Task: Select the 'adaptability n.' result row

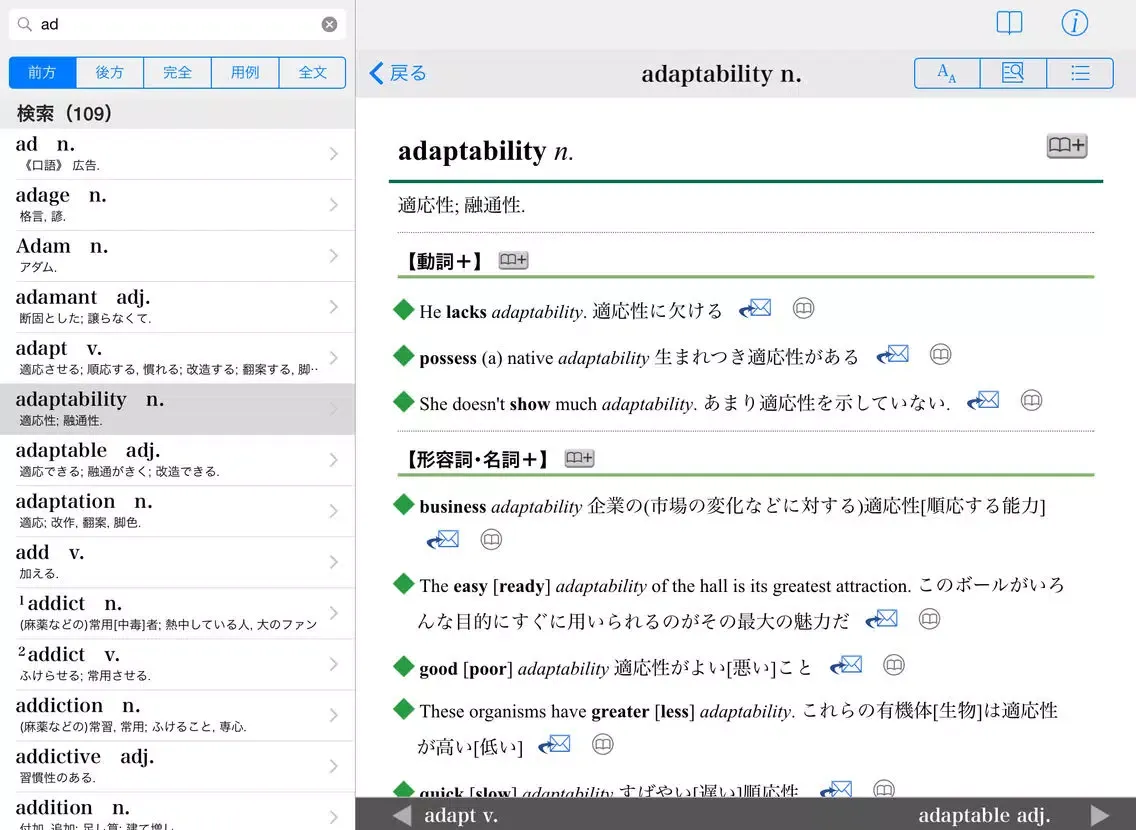Action: (x=178, y=409)
